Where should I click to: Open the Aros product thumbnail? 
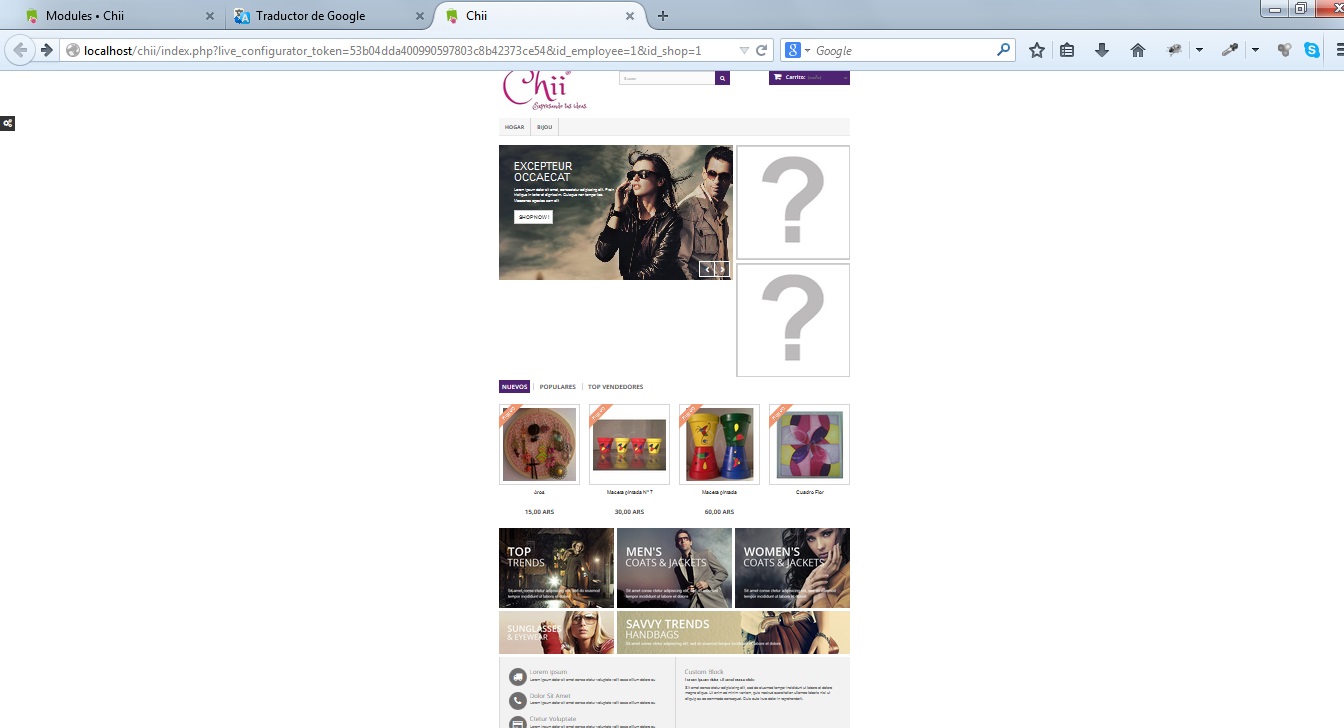[x=539, y=445]
